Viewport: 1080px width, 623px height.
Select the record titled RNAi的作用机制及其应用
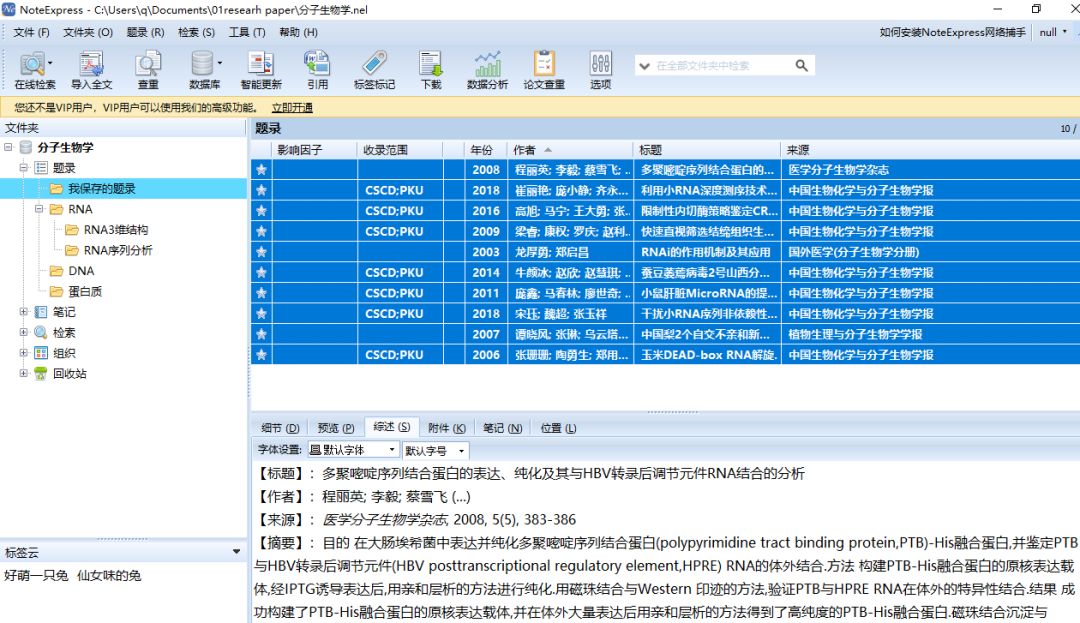coord(665,252)
